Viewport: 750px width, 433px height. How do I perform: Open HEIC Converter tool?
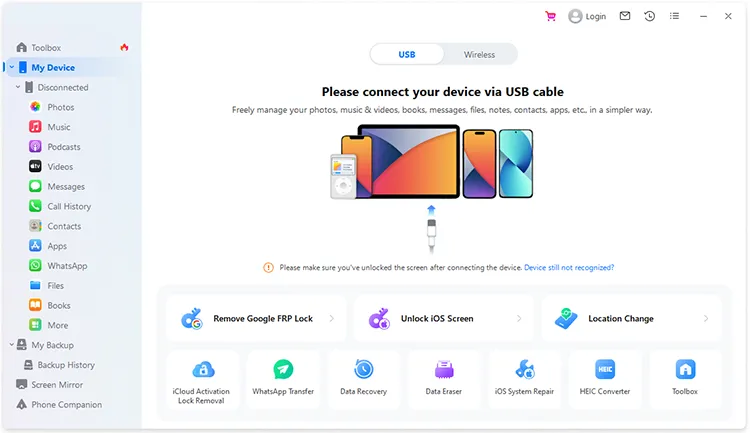605,379
